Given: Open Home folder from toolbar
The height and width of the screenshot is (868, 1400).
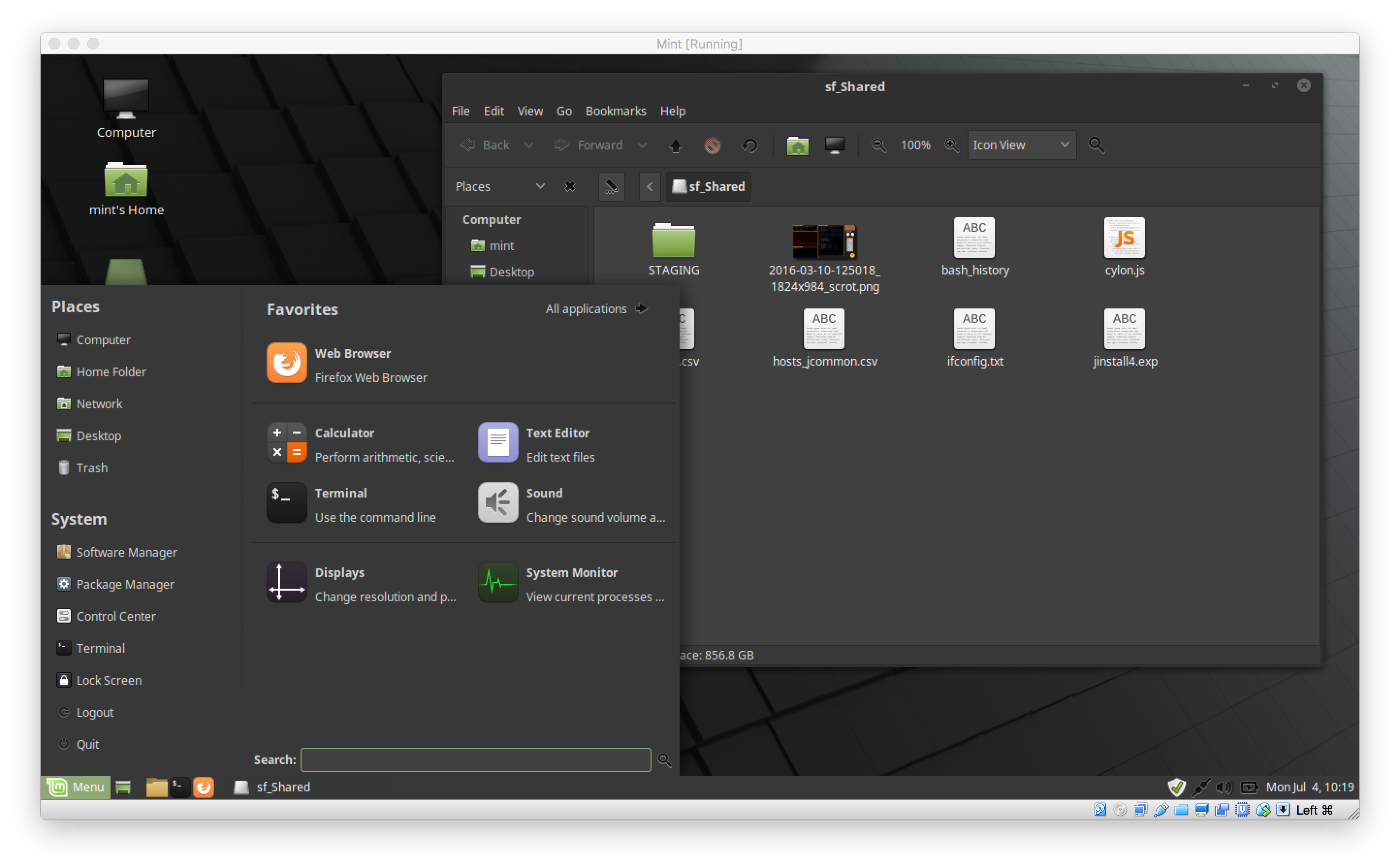Looking at the screenshot, I should [797, 145].
